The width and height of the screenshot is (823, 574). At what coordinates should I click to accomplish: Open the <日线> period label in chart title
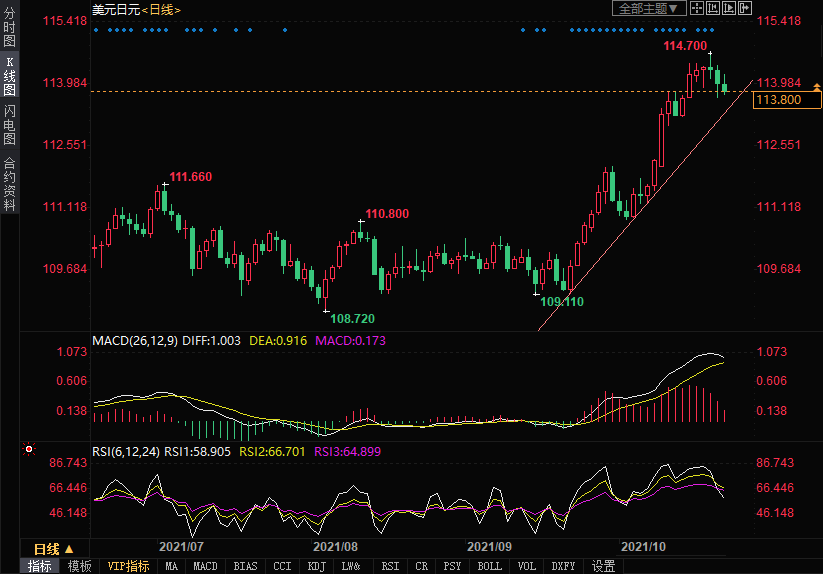point(160,9)
